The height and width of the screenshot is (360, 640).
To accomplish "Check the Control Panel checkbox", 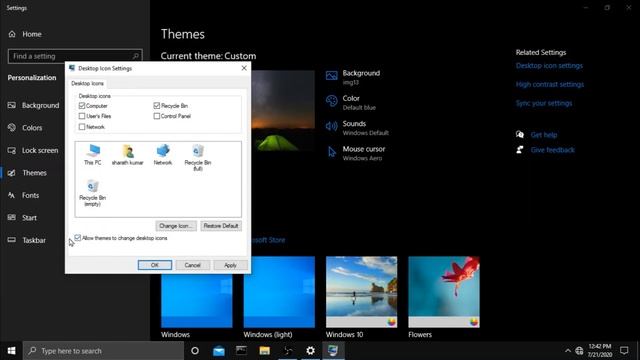I will click(x=157, y=116).
